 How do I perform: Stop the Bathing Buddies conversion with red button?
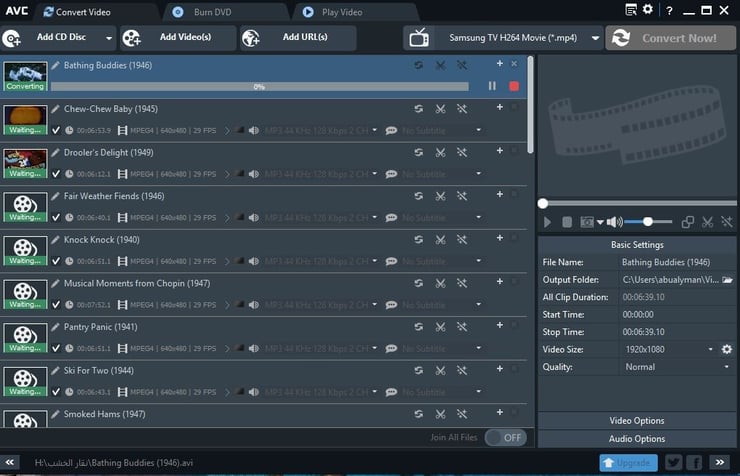(514, 86)
